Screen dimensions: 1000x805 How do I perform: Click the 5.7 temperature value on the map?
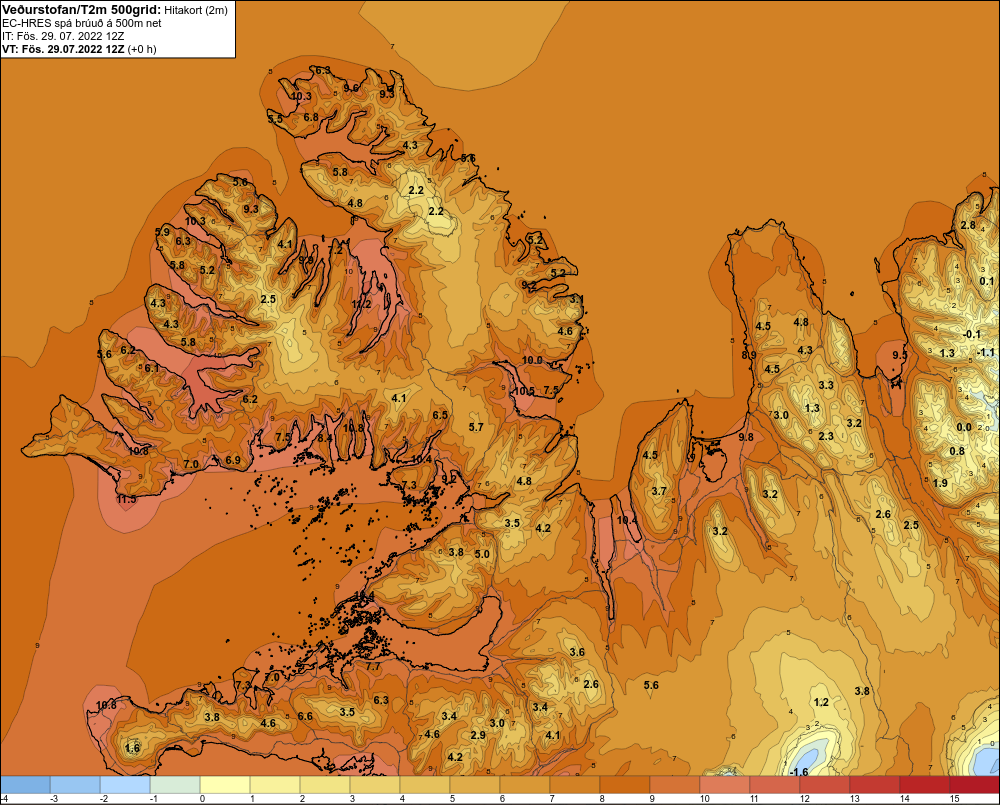[476, 427]
